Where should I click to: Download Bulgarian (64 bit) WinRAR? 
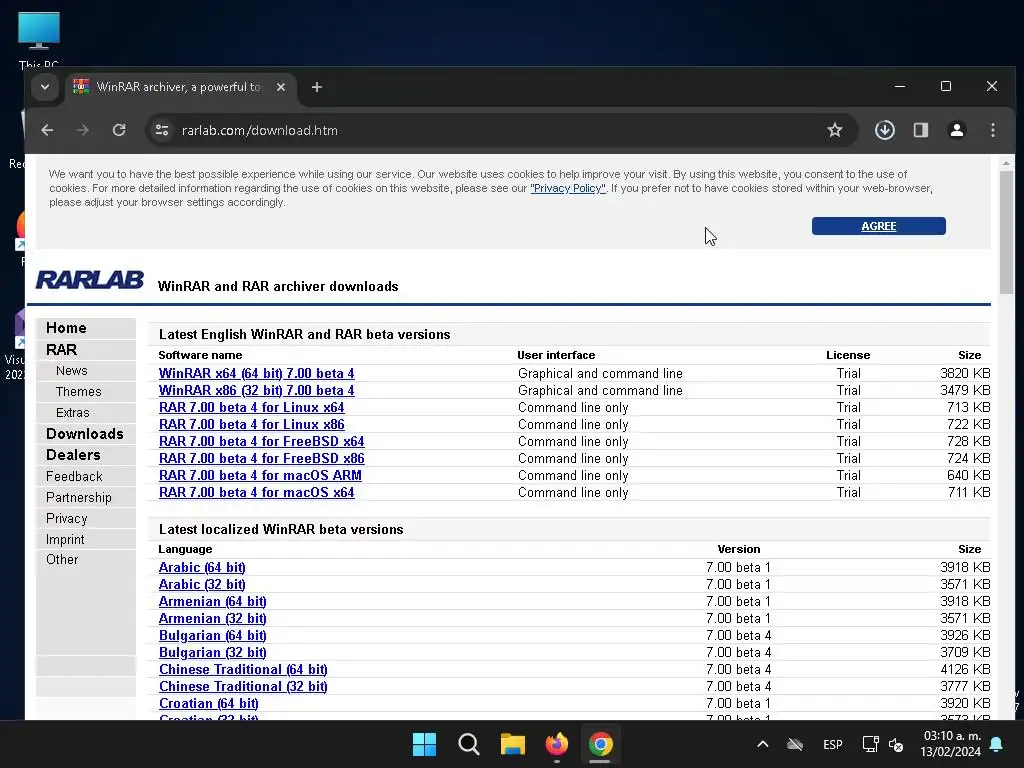212,635
